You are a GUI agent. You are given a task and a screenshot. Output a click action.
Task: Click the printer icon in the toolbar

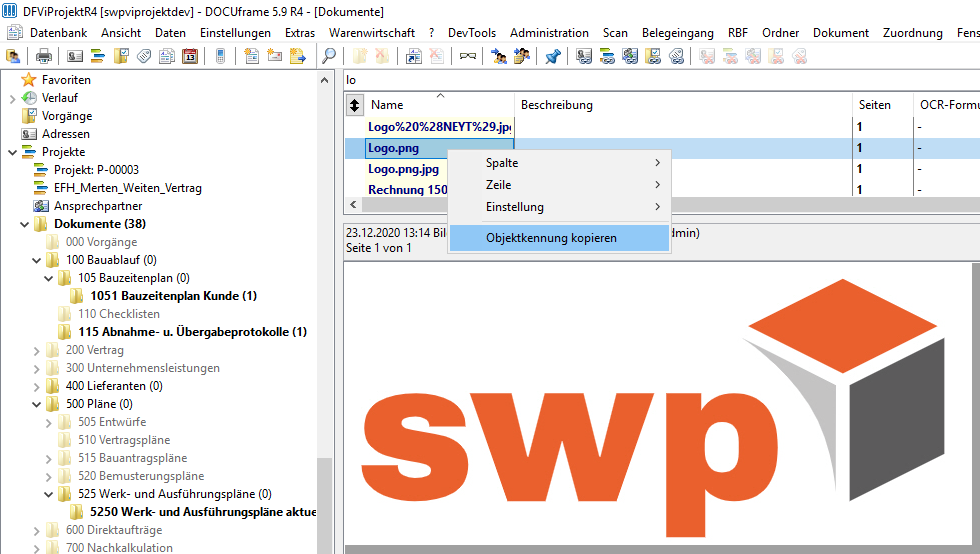(x=44, y=57)
